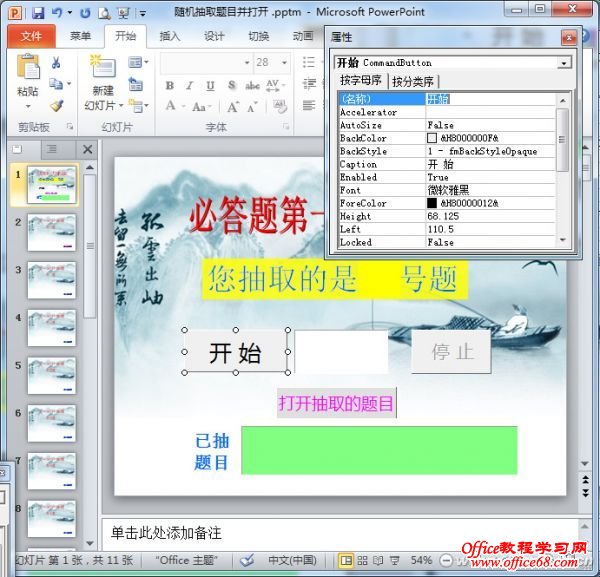Open the Font group dialog launcher
This screenshot has width=600, height=577.
click(286, 126)
